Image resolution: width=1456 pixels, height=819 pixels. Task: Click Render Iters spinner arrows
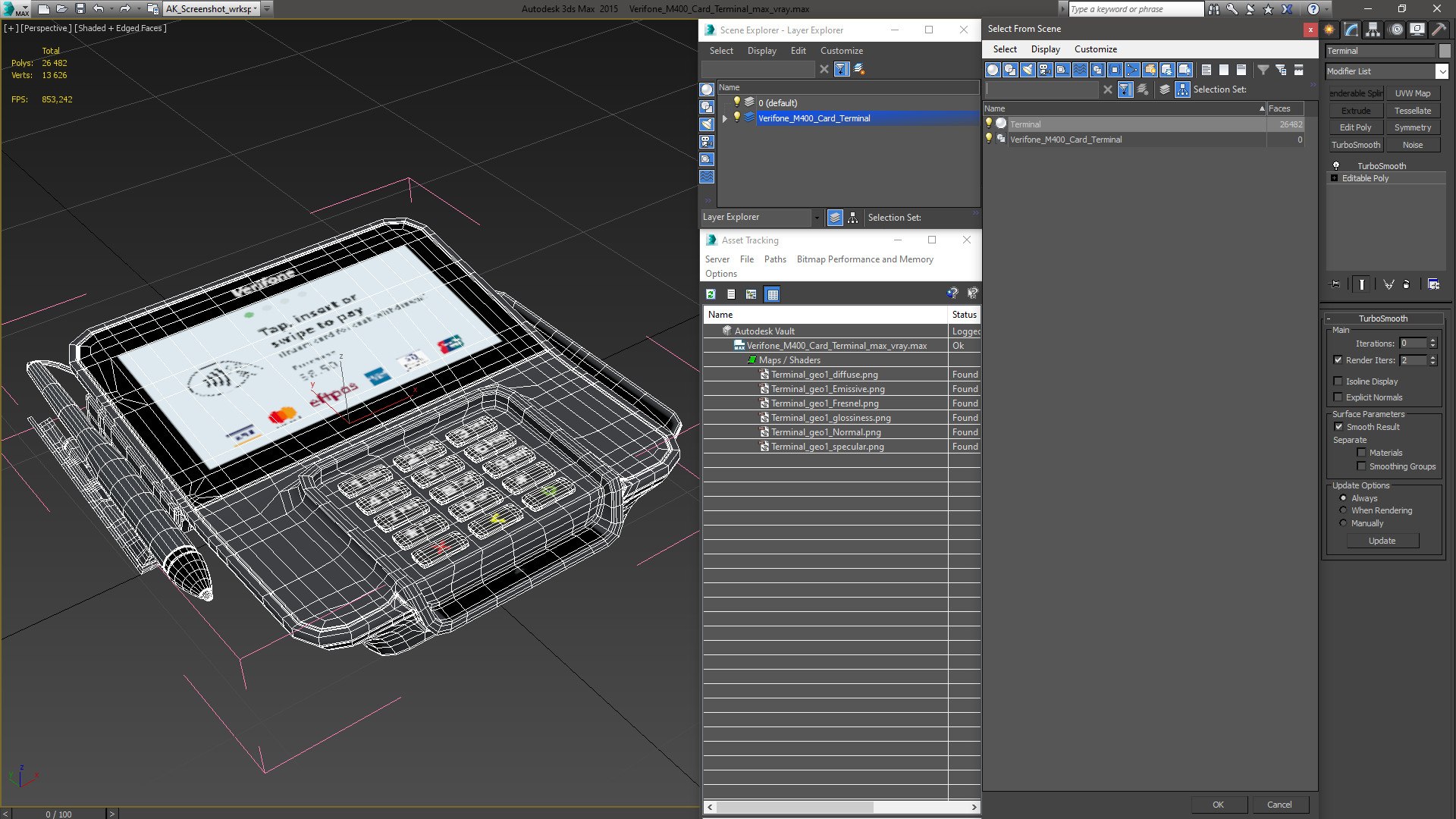(x=1432, y=360)
